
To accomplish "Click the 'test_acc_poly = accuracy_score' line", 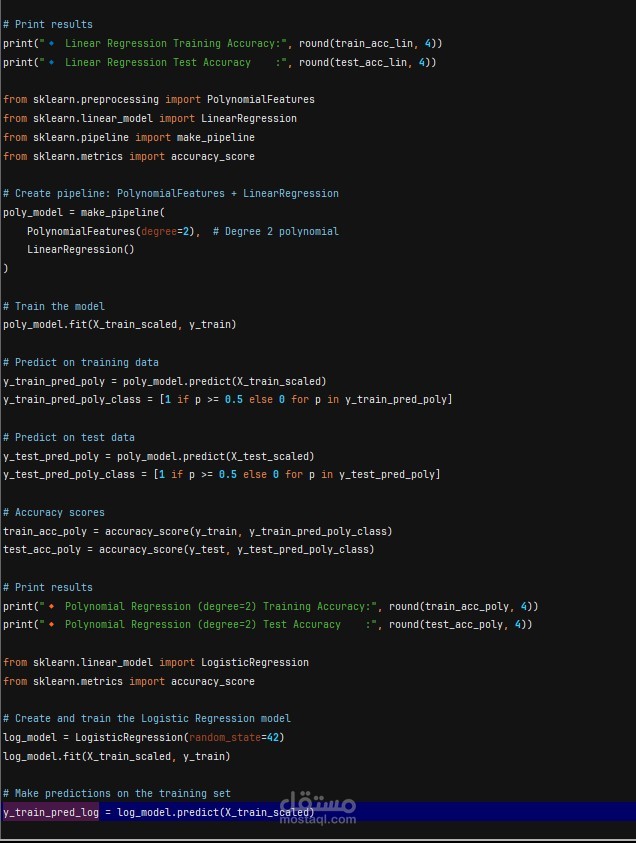I will click(189, 549).
